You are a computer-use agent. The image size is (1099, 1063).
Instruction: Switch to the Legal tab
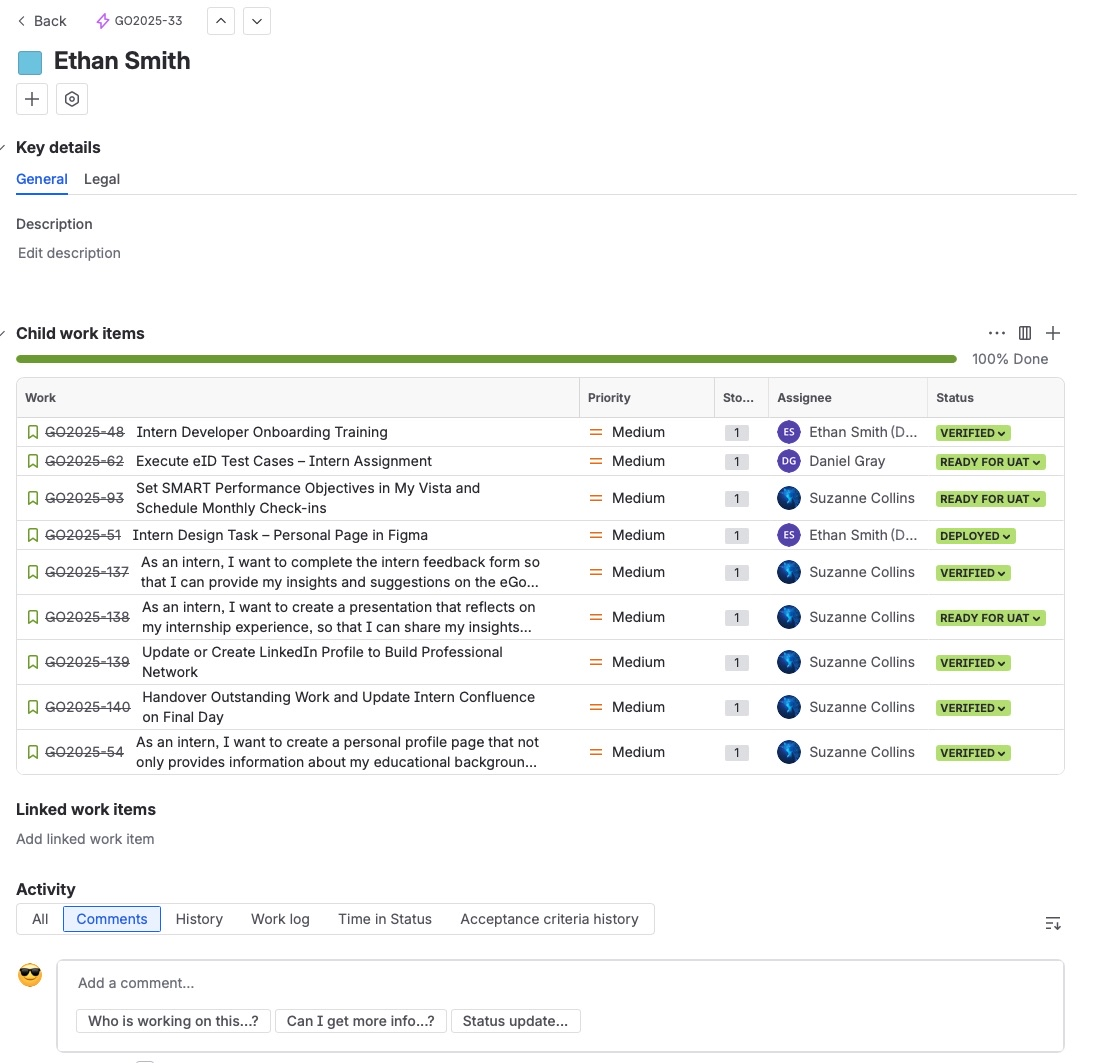coord(101,179)
